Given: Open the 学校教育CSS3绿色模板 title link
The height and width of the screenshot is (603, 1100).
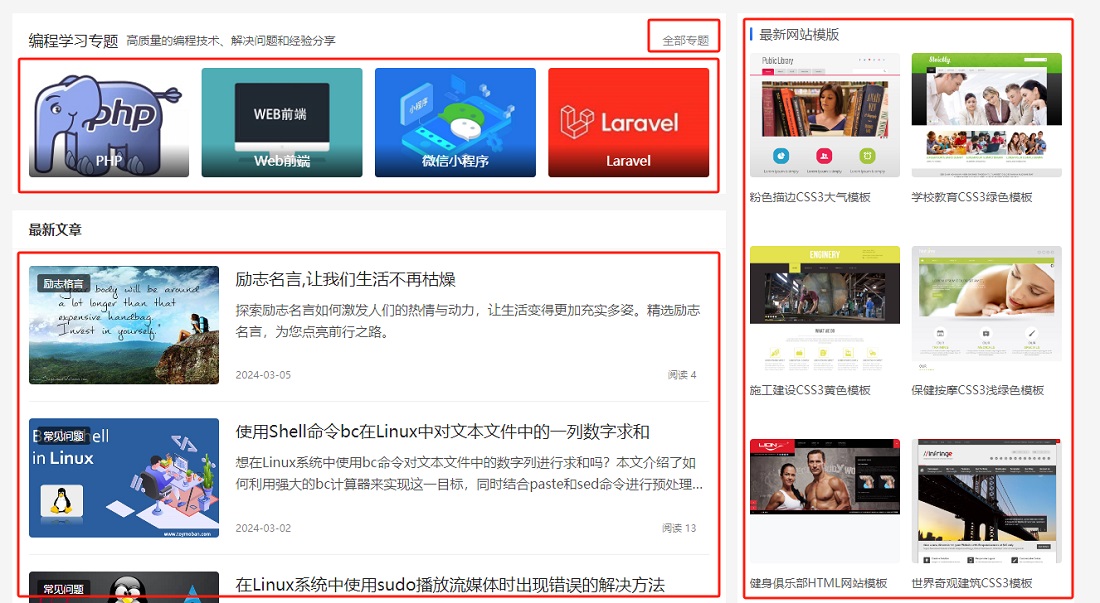Looking at the screenshot, I should click(x=972, y=197).
